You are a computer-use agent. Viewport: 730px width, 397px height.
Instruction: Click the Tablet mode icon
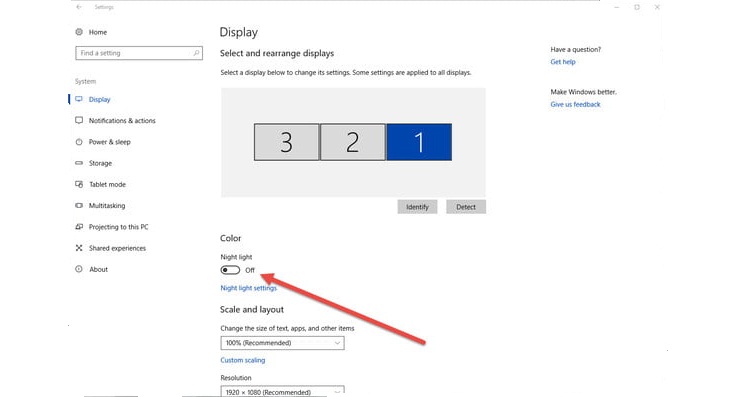point(79,184)
